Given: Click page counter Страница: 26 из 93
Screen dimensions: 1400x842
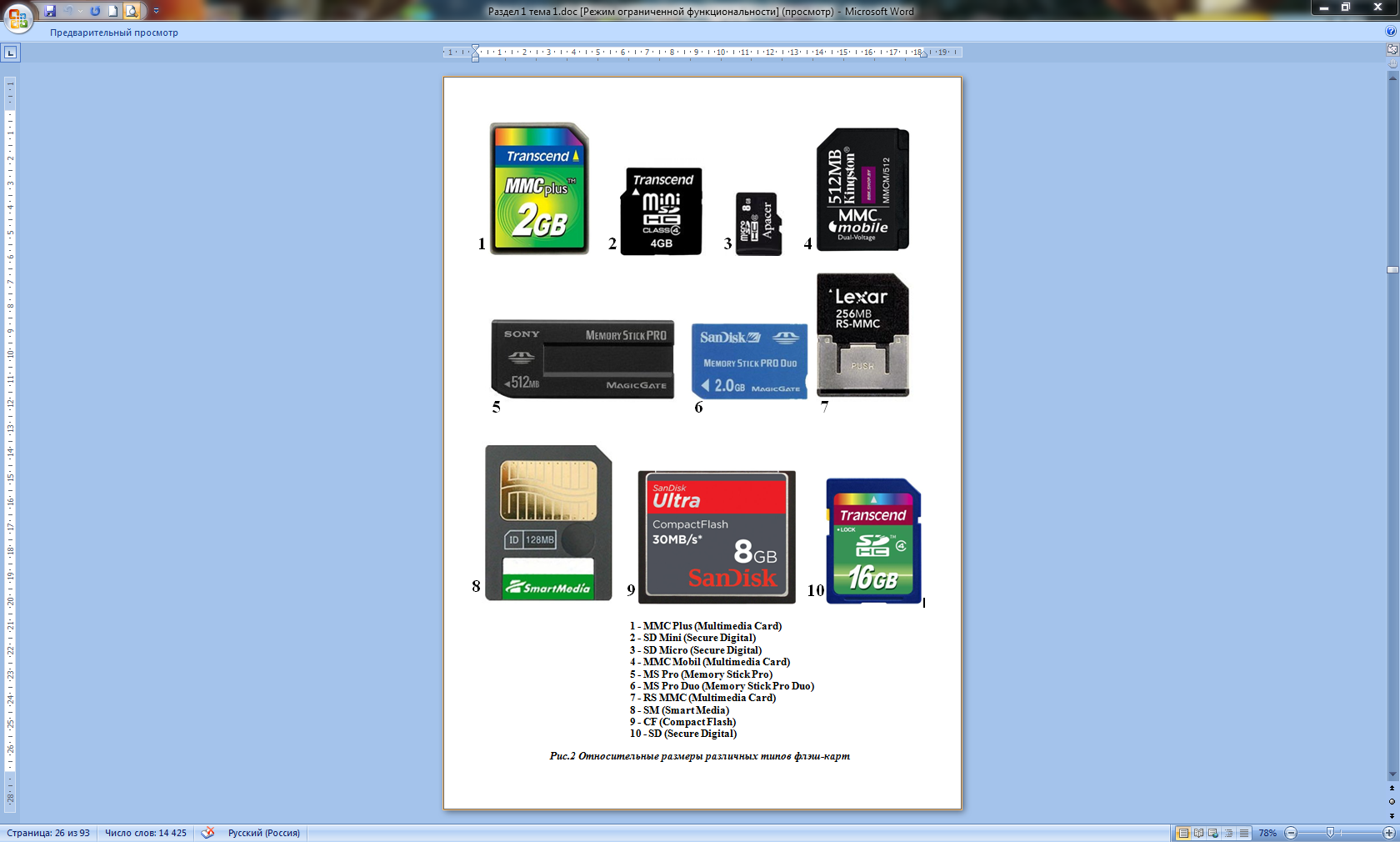Looking at the screenshot, I should click(48, 833).
